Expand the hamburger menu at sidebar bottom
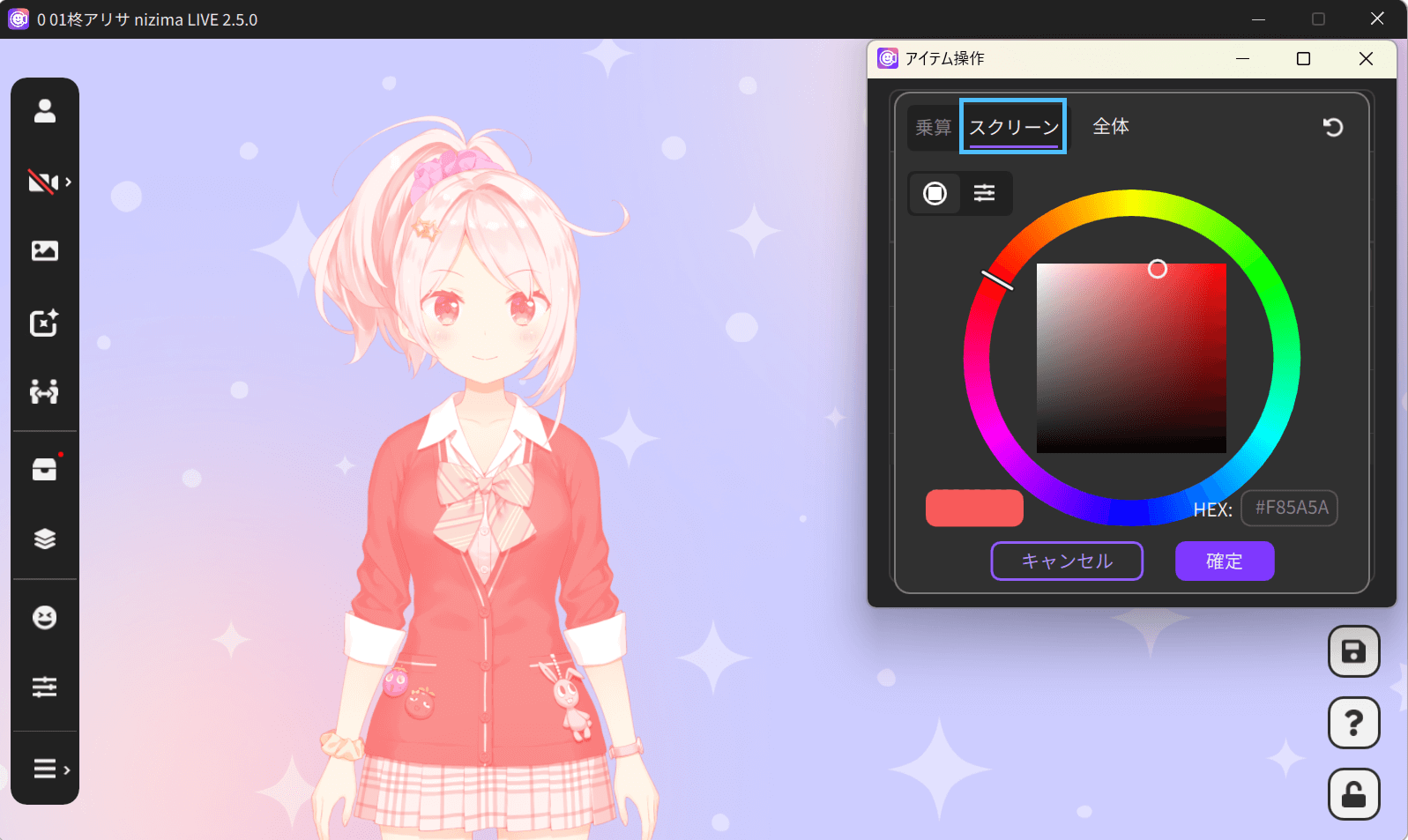 pyautogui.click(x=50, y=769)
